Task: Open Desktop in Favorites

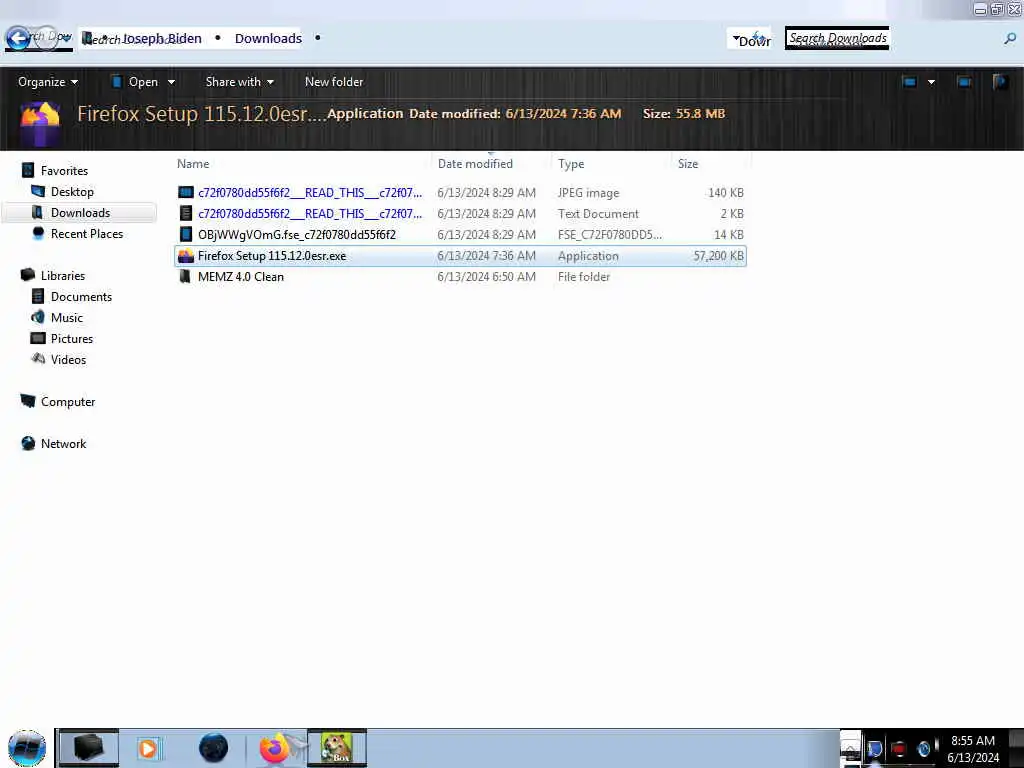Action: 72,191
